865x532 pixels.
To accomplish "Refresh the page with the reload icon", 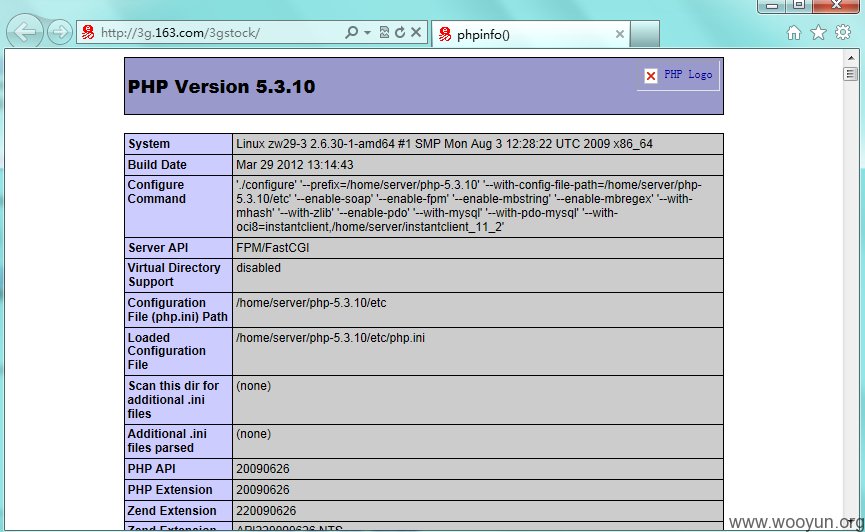I will (x=400, y=33).
